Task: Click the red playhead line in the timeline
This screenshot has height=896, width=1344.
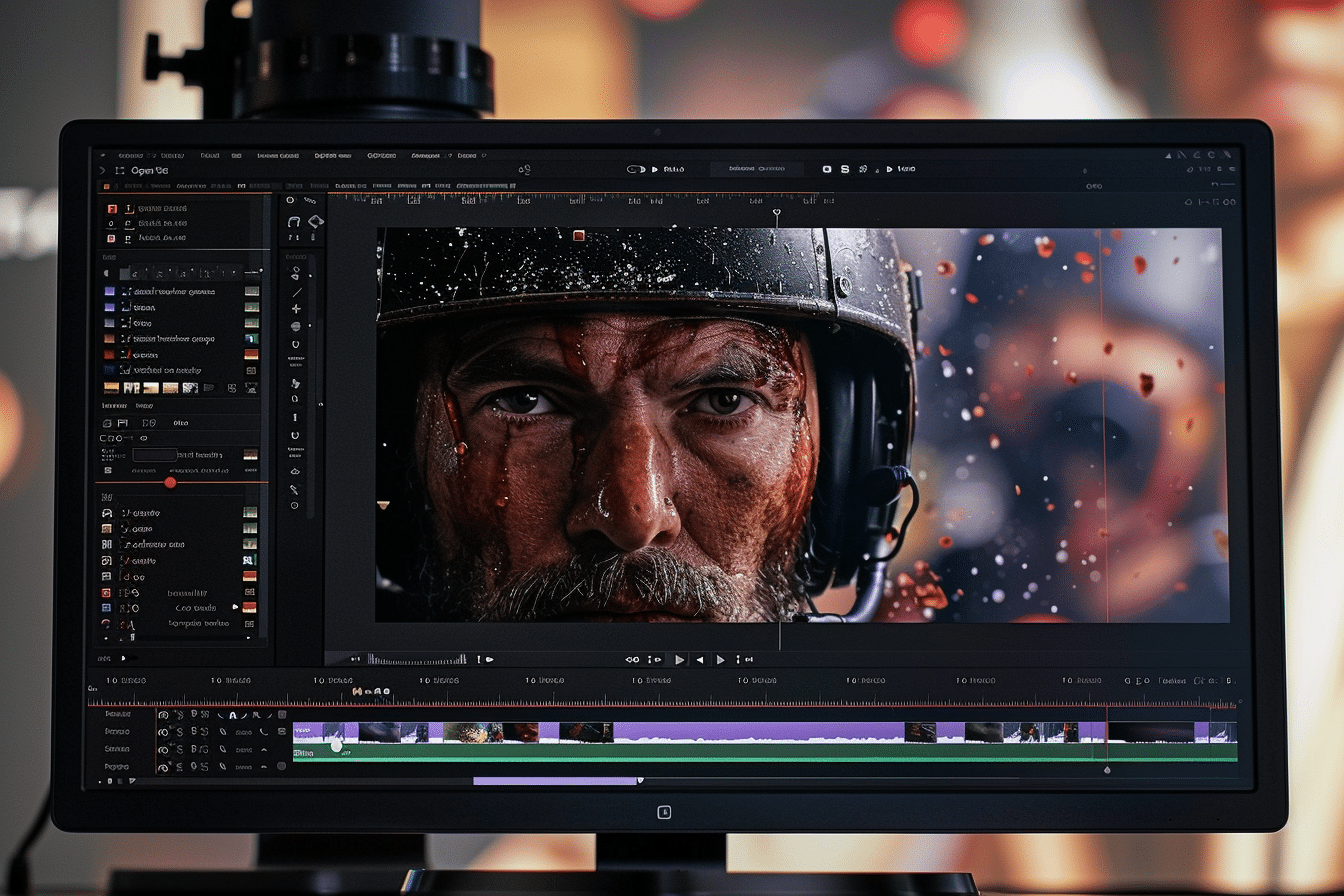Action: [1106, 735]
